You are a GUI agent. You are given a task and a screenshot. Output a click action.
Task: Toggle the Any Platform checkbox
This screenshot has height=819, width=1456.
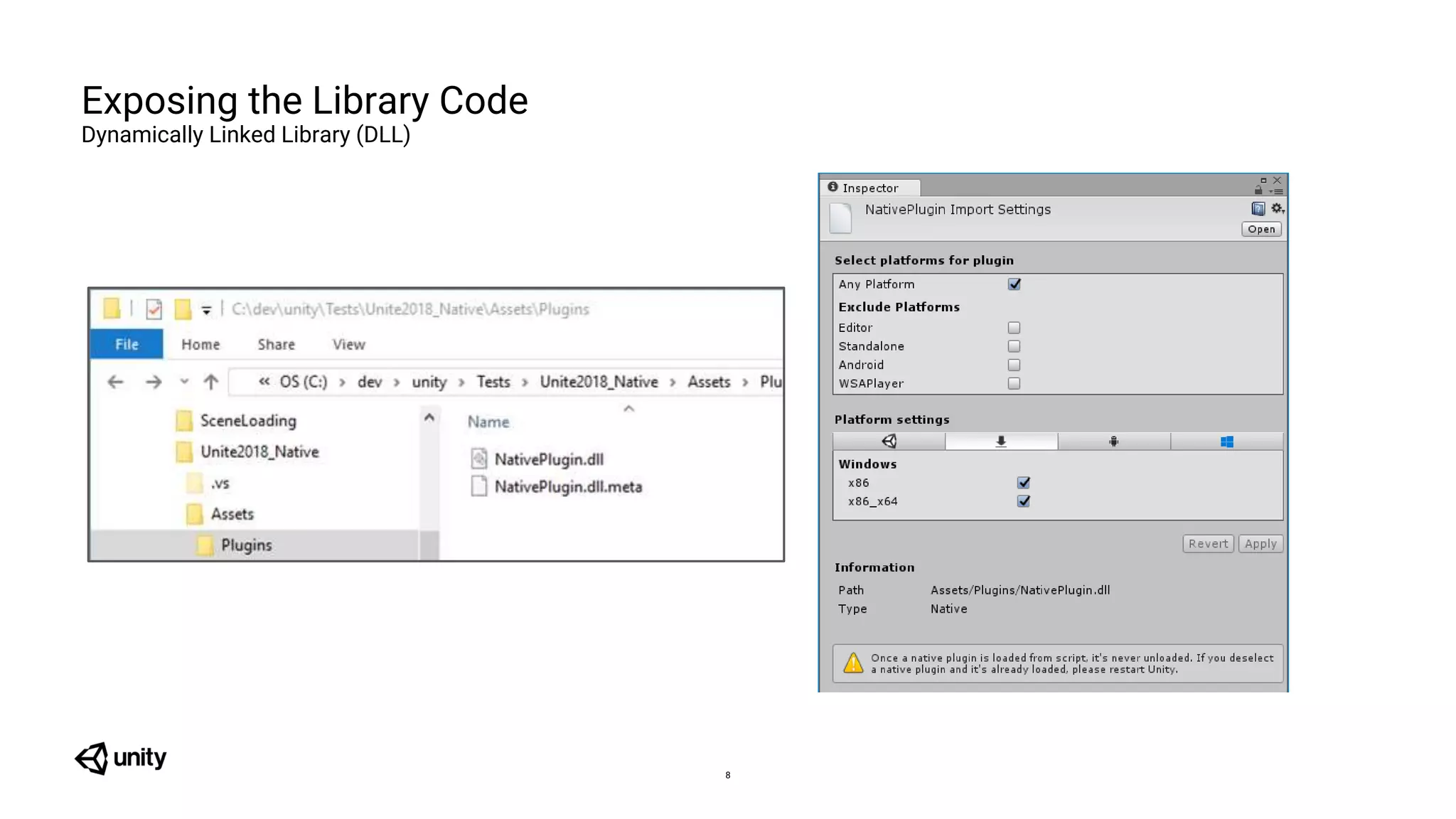click(1014, 284)
